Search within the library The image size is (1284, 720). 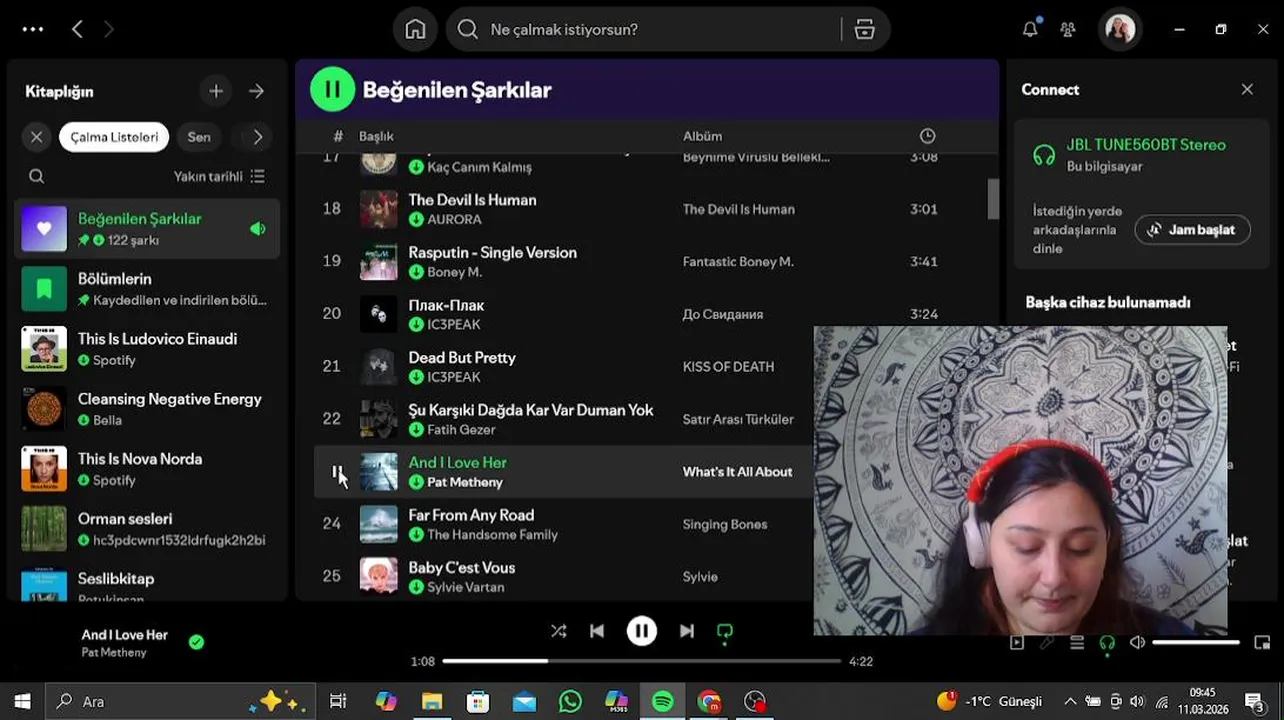click(x=37, y=176)
